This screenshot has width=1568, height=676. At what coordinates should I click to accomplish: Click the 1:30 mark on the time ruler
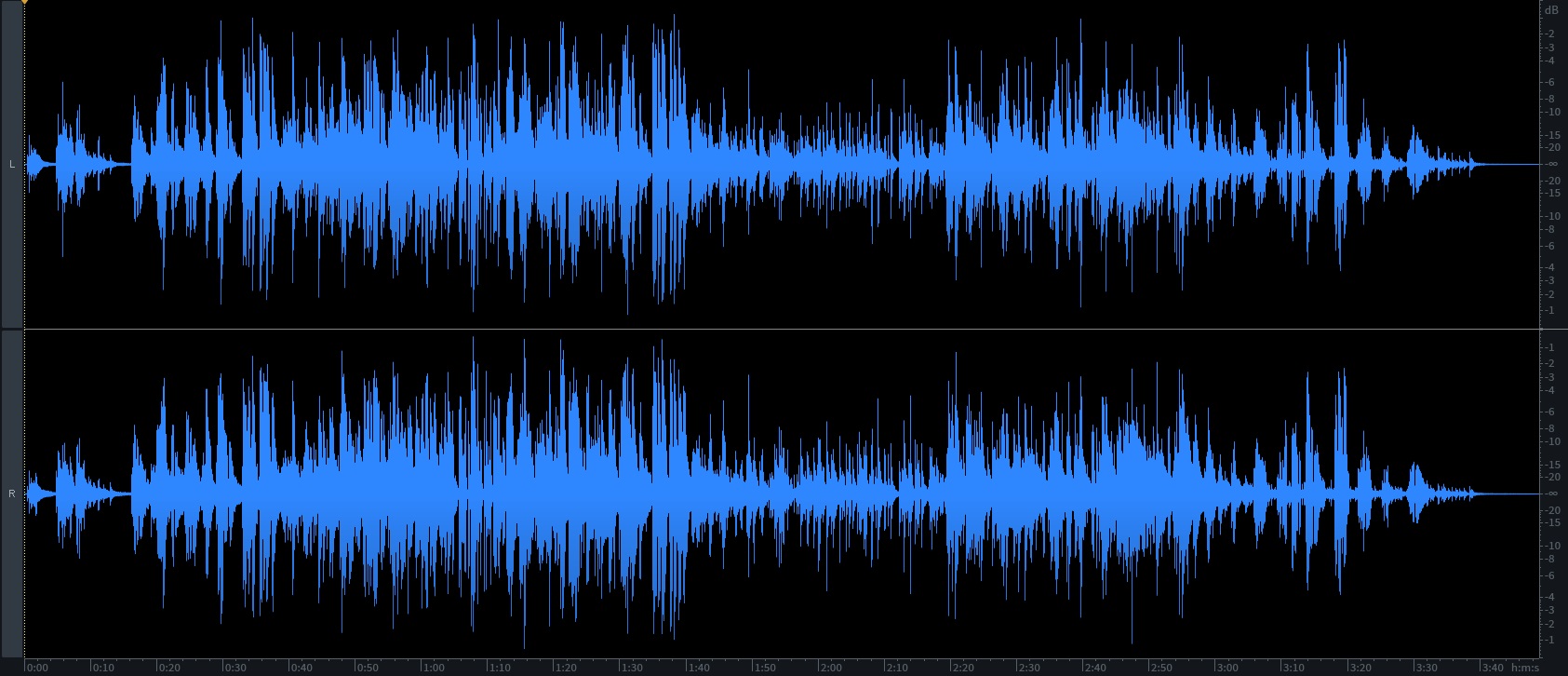tap(632, 668)
